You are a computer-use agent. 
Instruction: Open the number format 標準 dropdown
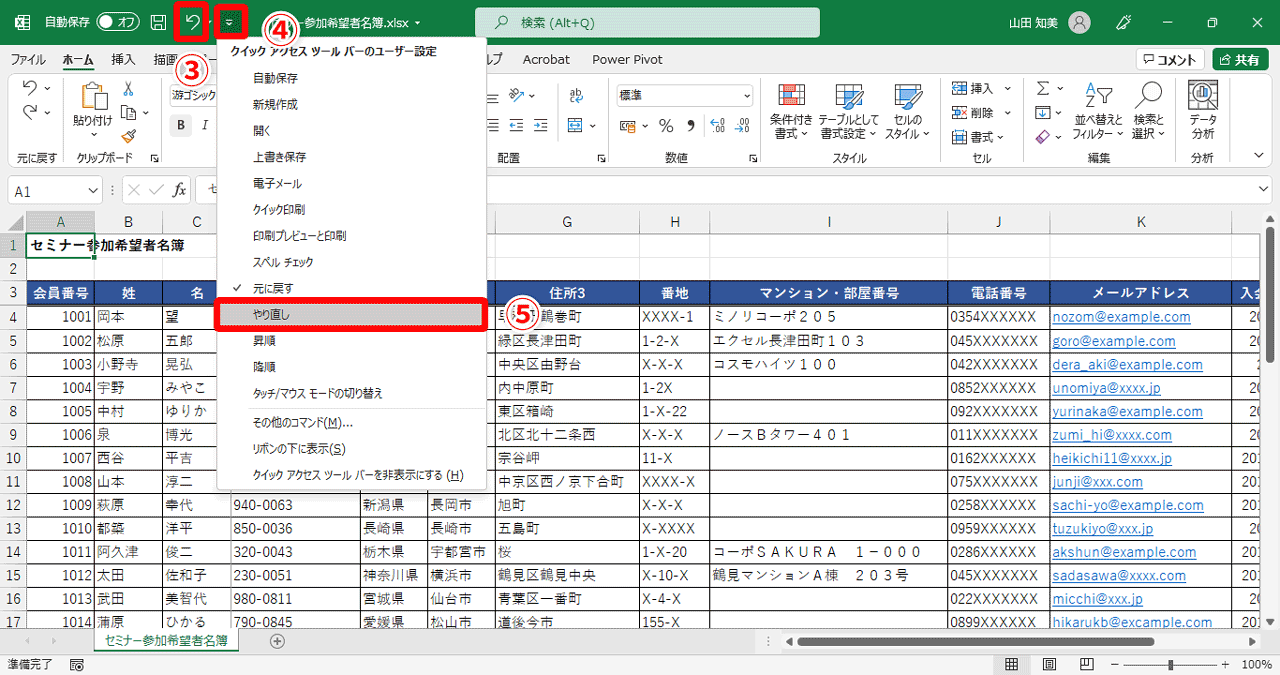(746, 96)
